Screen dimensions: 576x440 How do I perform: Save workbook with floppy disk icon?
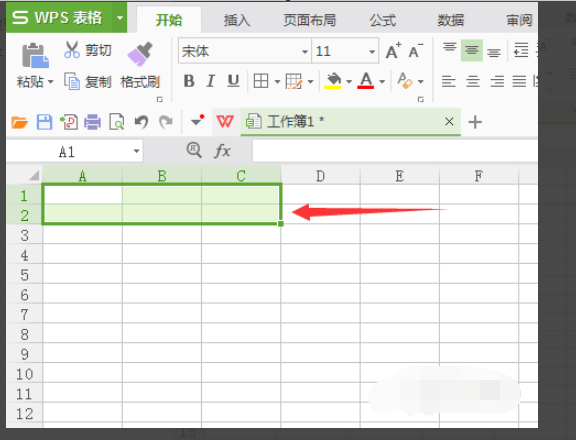(x=44, y=122)
